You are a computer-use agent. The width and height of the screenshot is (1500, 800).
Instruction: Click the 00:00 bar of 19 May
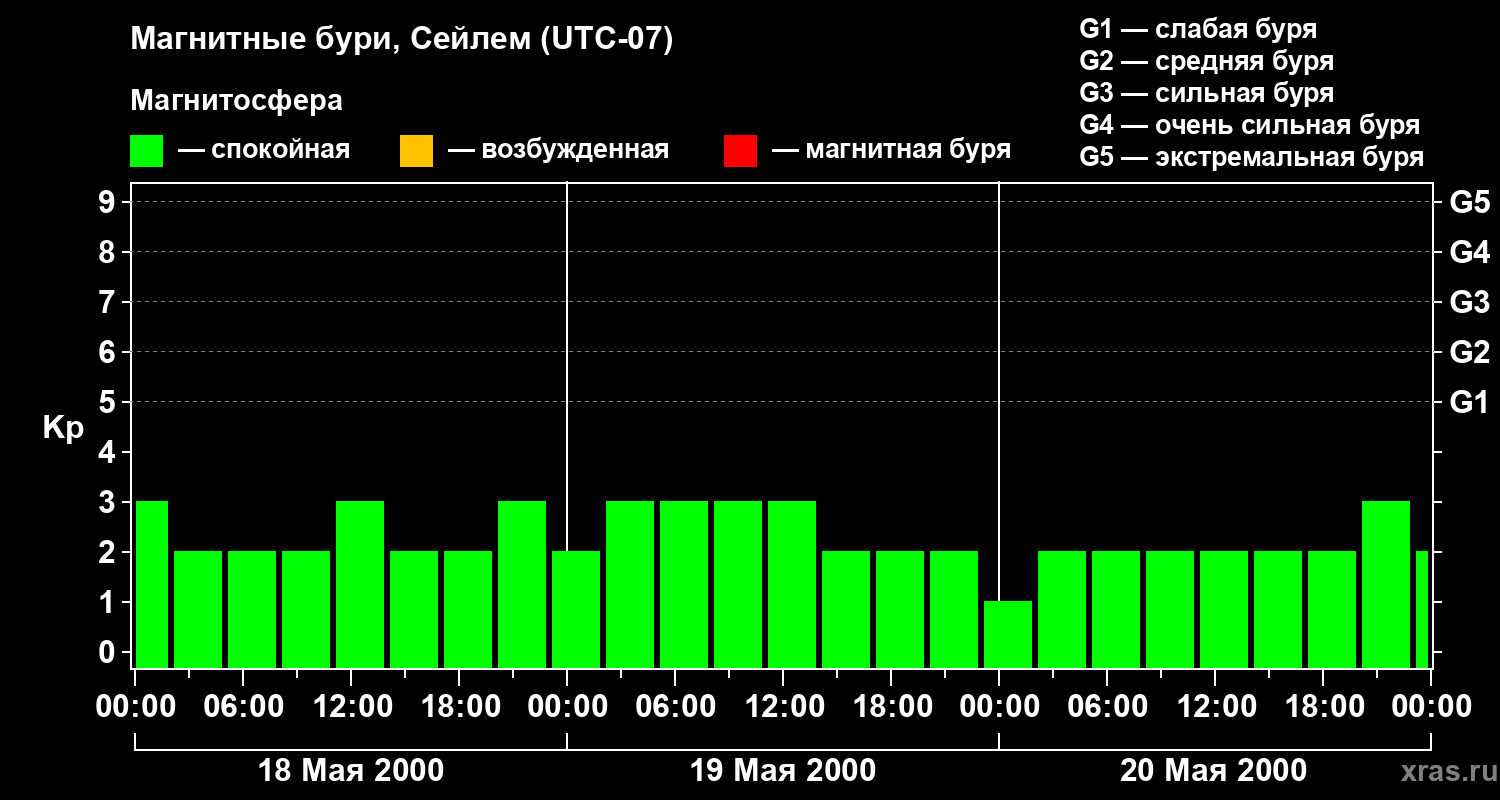576,609
